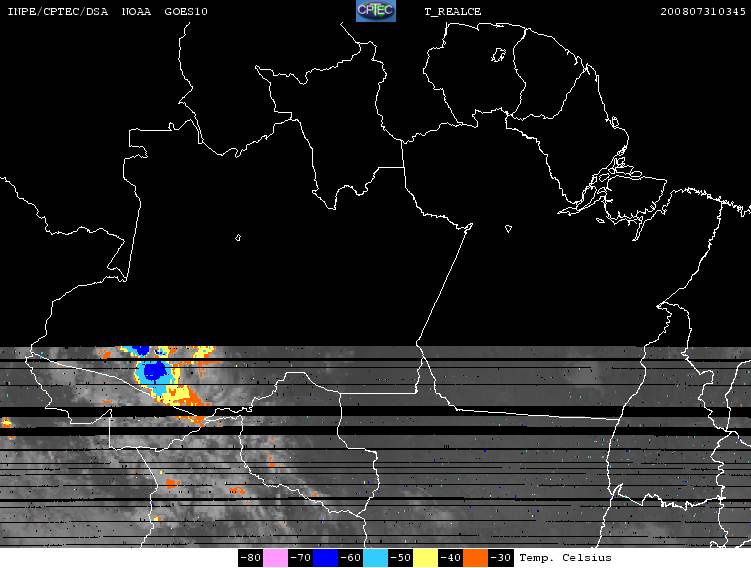Click the -30 legend label
Viewport: 751px width, 568px height.
501,558
